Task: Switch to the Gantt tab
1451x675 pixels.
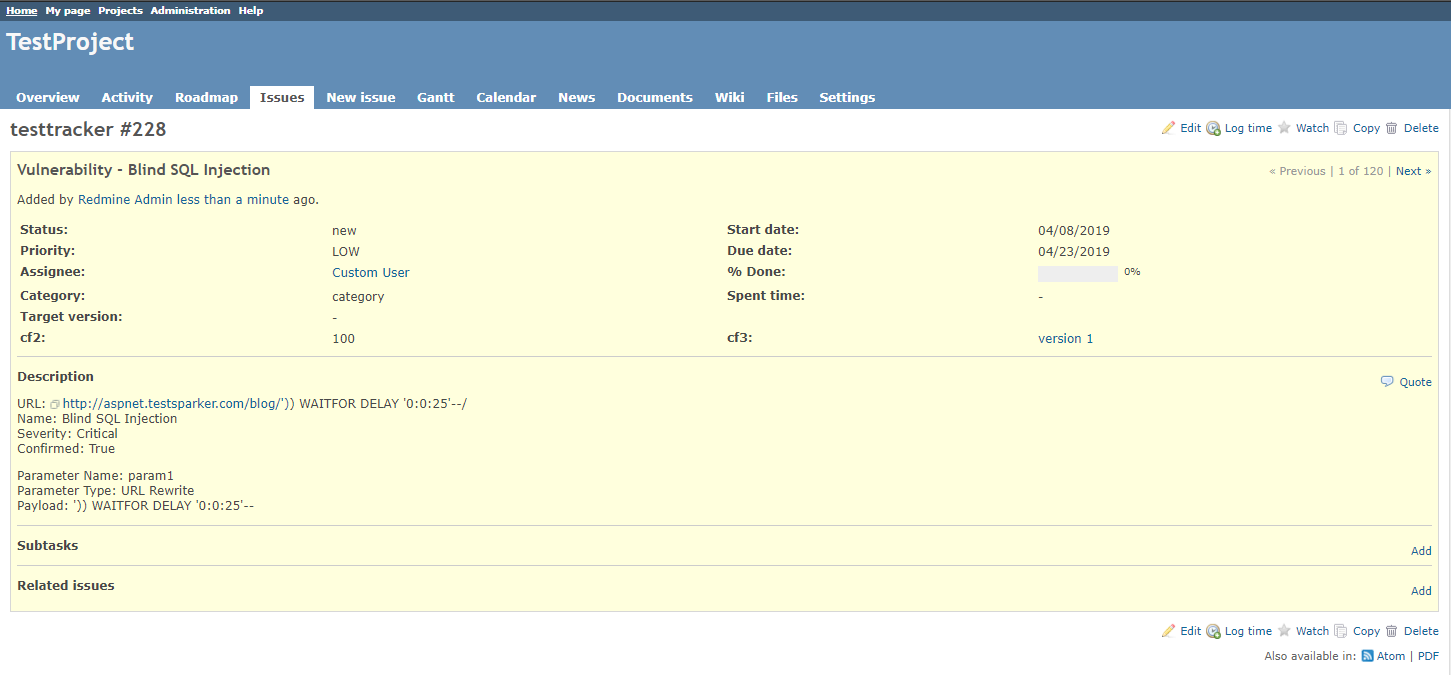Action: point(436,97)
